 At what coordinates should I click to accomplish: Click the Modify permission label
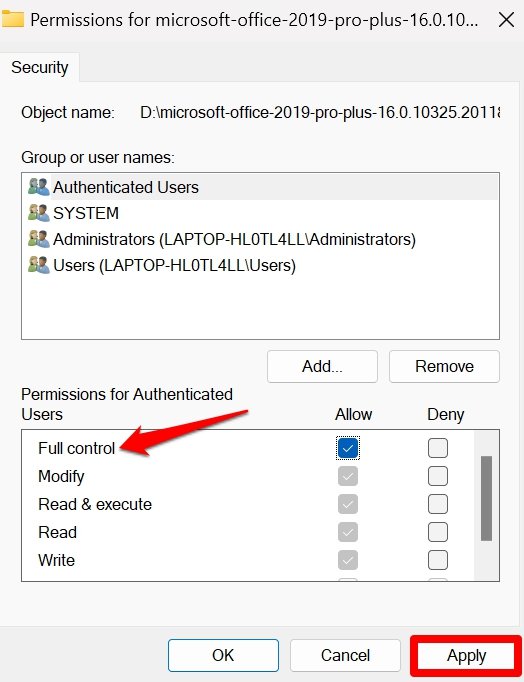(61, 476)
